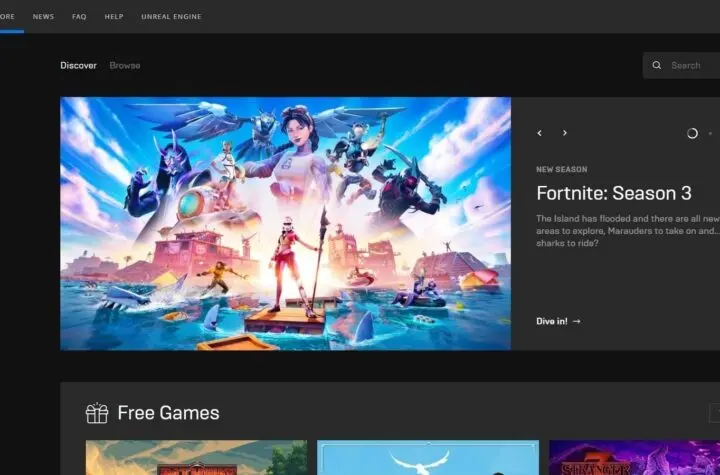The image size is (720, 475).
Task: Select the Store tab
Action: coord(7,17)
